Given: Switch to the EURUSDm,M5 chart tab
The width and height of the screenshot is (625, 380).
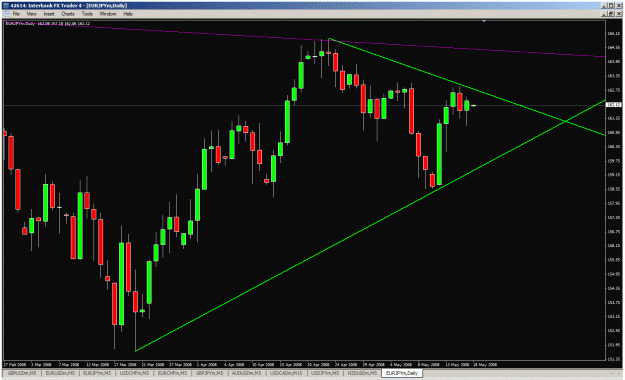Looking at the screenshot, I should coord(60,373).
